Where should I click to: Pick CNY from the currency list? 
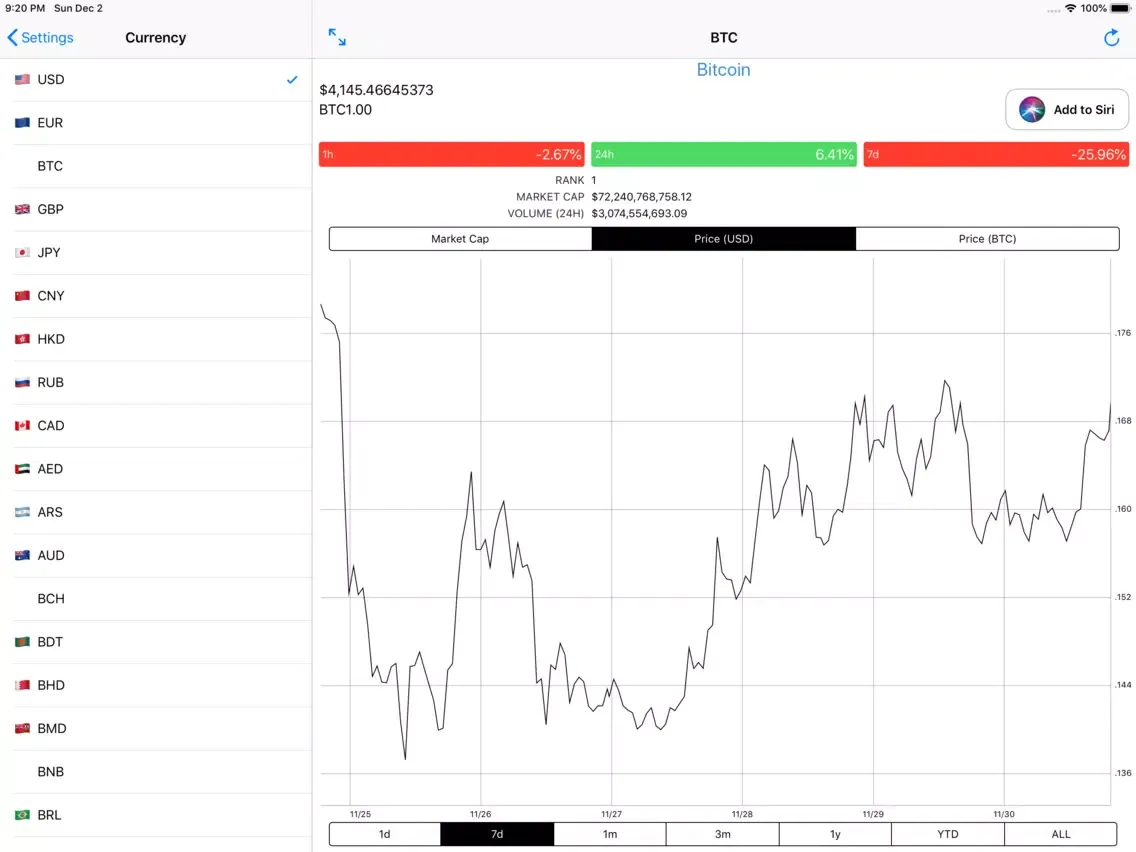tap(156, 296)
